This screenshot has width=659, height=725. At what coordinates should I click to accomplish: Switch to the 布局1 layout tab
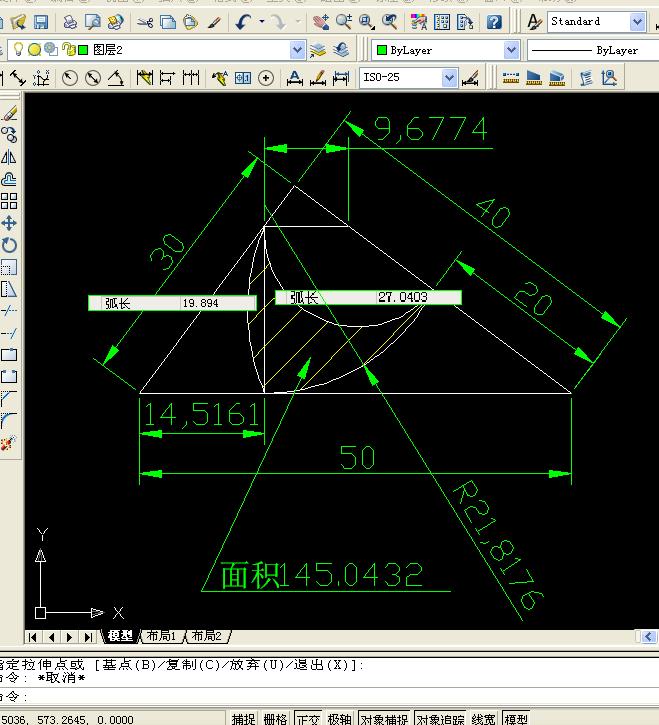point(161,636)
